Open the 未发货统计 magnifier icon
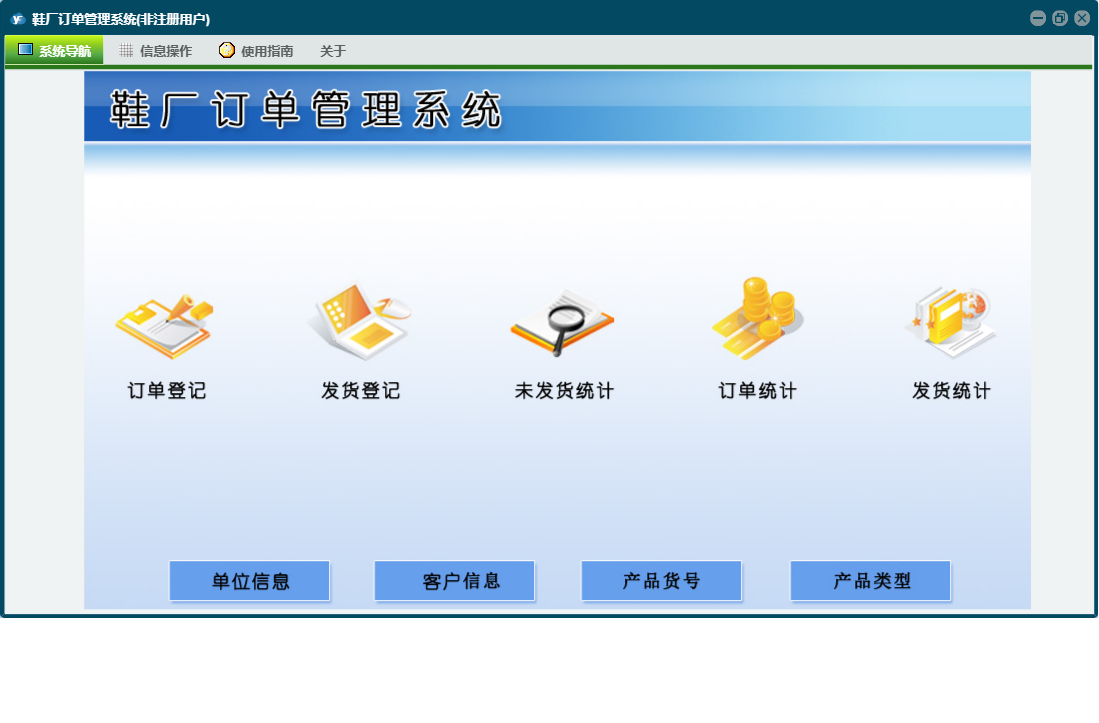This screenshot has width=1099, height=723. (562, 323)
